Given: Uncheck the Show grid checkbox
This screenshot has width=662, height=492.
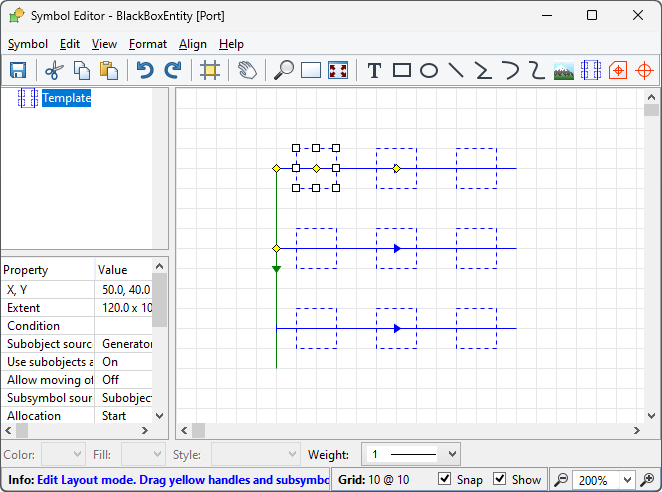Looking at the screenshot, I should click(500, 480).
